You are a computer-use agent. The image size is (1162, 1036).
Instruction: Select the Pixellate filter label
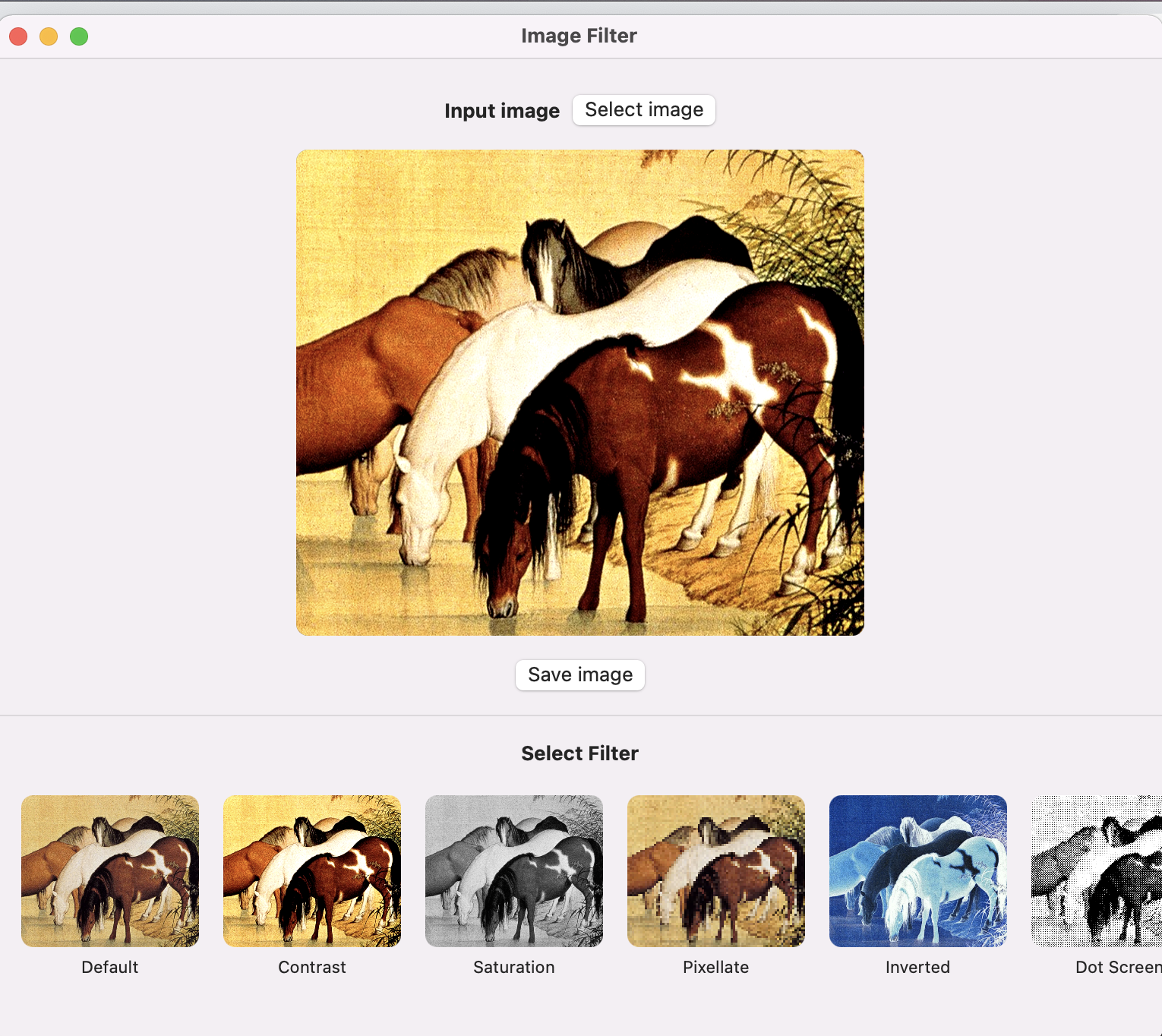715,967
